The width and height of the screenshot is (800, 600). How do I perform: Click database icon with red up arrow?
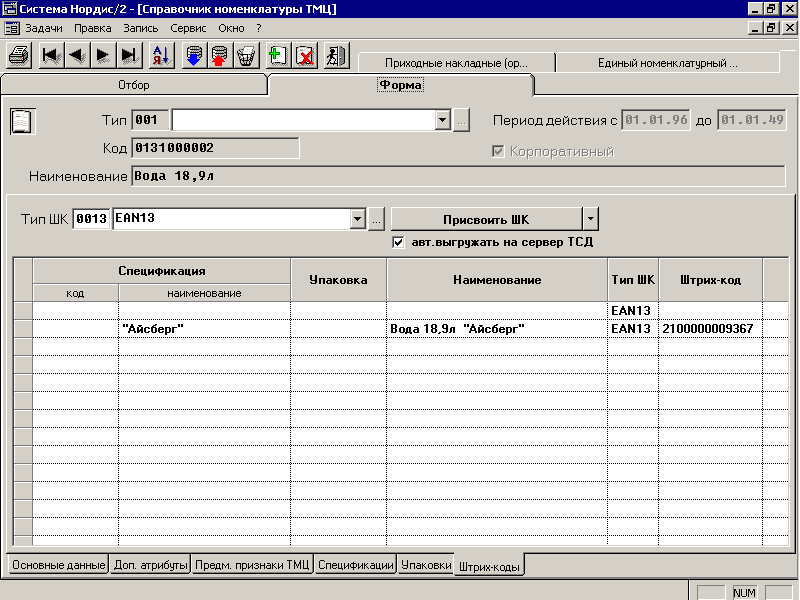click(x=219, y=55)
